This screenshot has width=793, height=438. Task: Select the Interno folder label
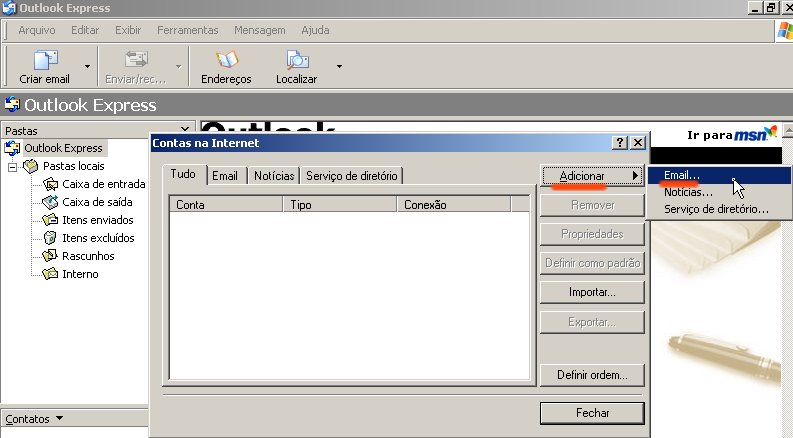coord(80,274)
